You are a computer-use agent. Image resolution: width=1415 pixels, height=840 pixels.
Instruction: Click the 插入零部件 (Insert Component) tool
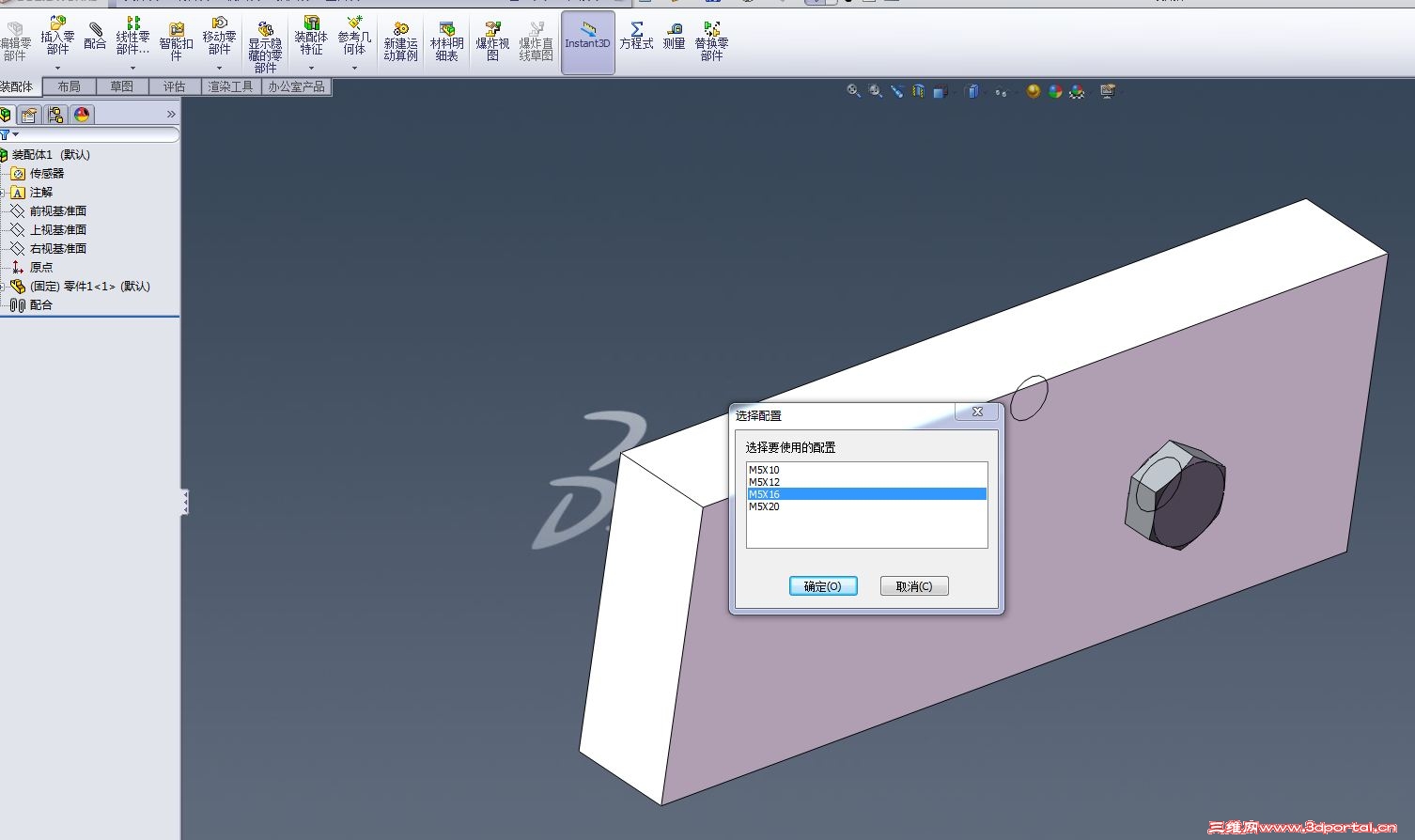tap(57, 36)
